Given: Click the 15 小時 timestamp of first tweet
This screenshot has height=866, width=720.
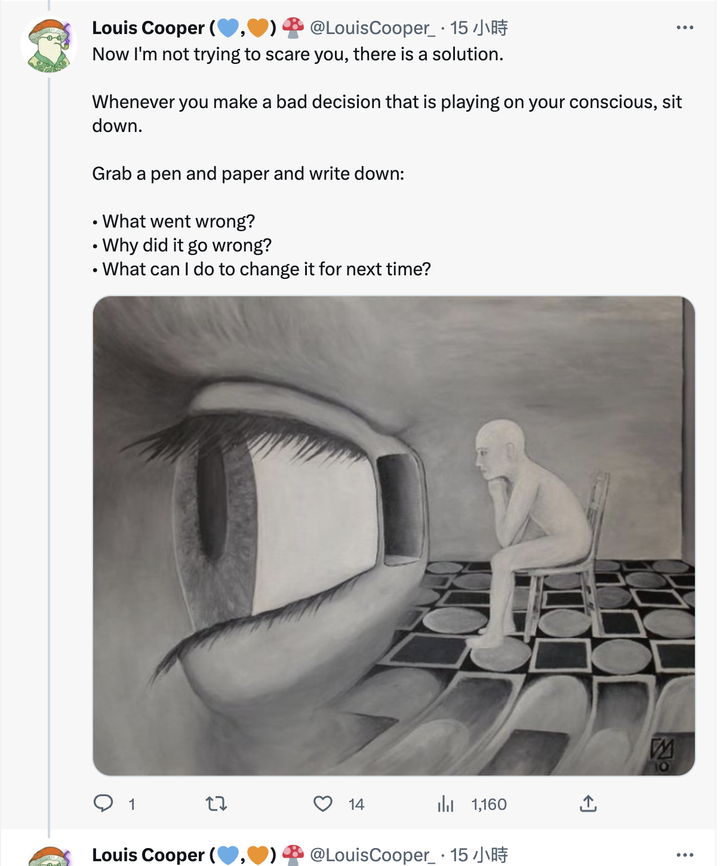Looking at the screenshot, I should coord(479,28).
